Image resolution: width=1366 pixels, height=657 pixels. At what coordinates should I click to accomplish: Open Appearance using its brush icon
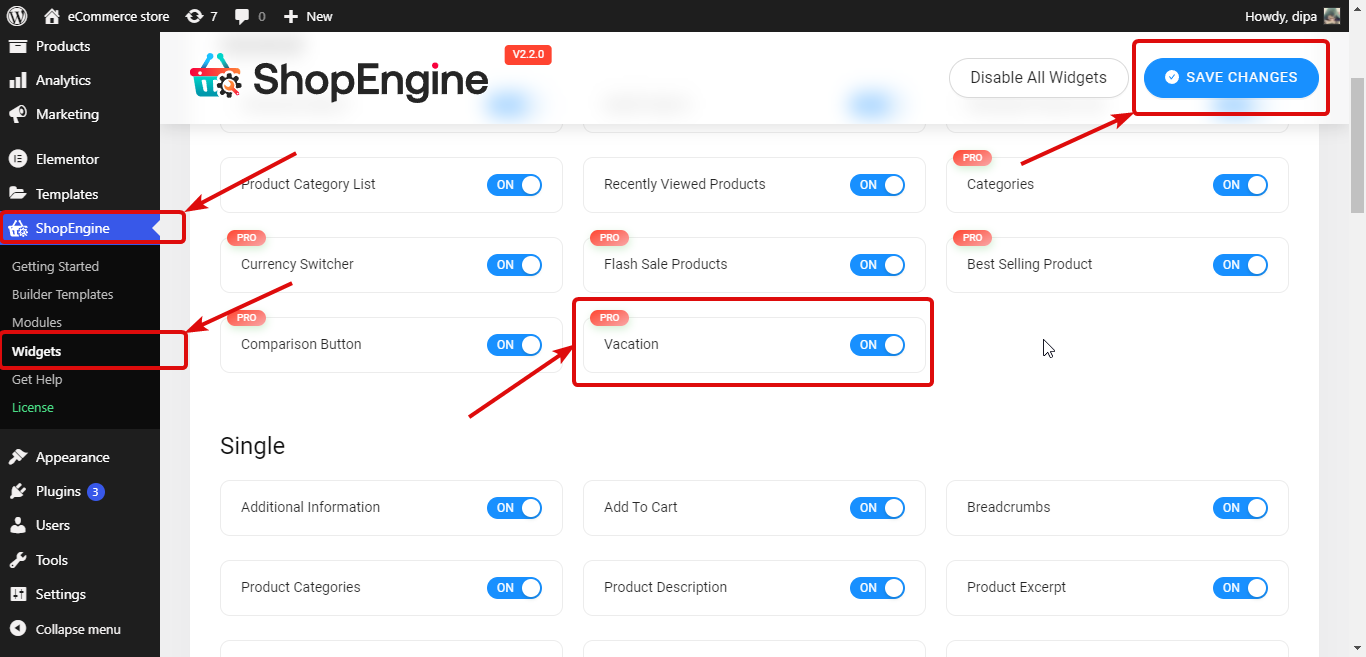coord(20,456)
